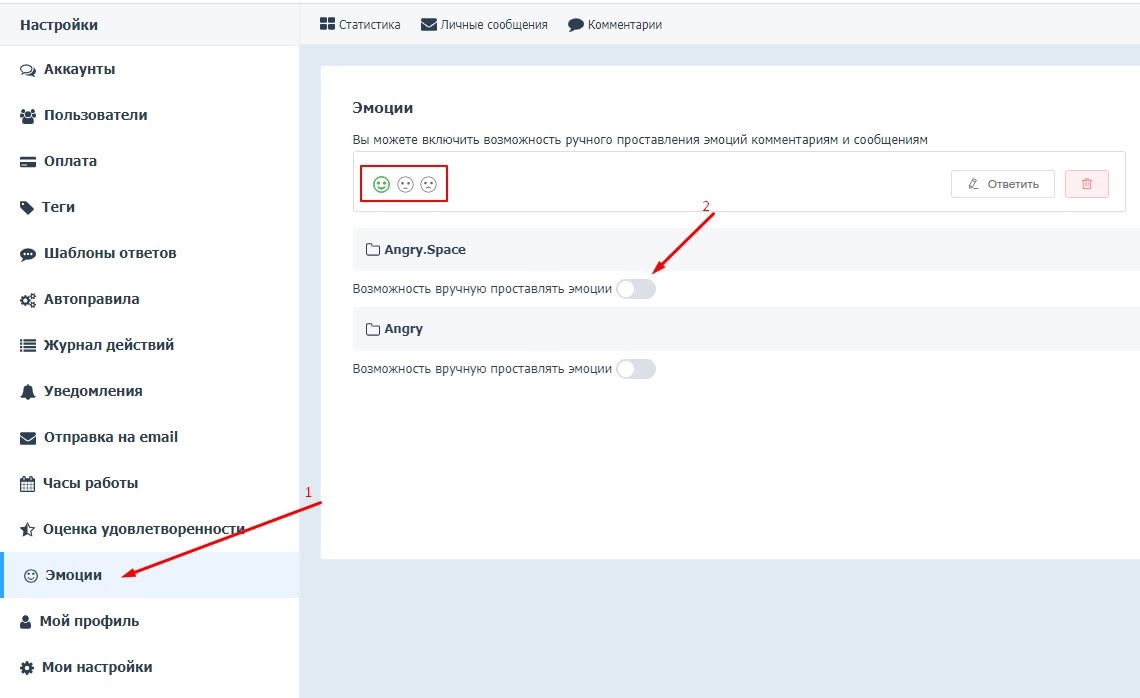Click the Часы работы calendar icon

[28, 484]
